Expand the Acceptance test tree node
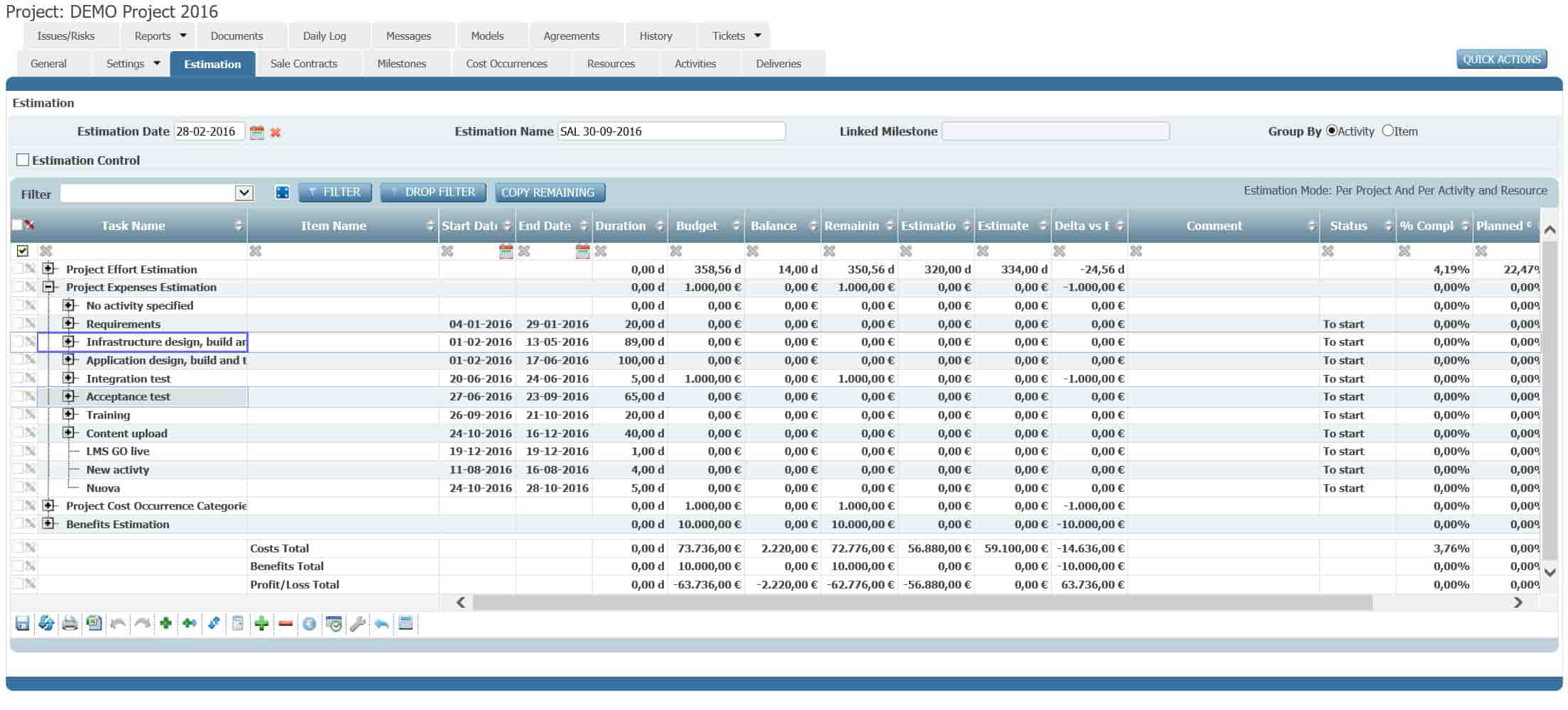1568x710 pixels. point(68,396)
